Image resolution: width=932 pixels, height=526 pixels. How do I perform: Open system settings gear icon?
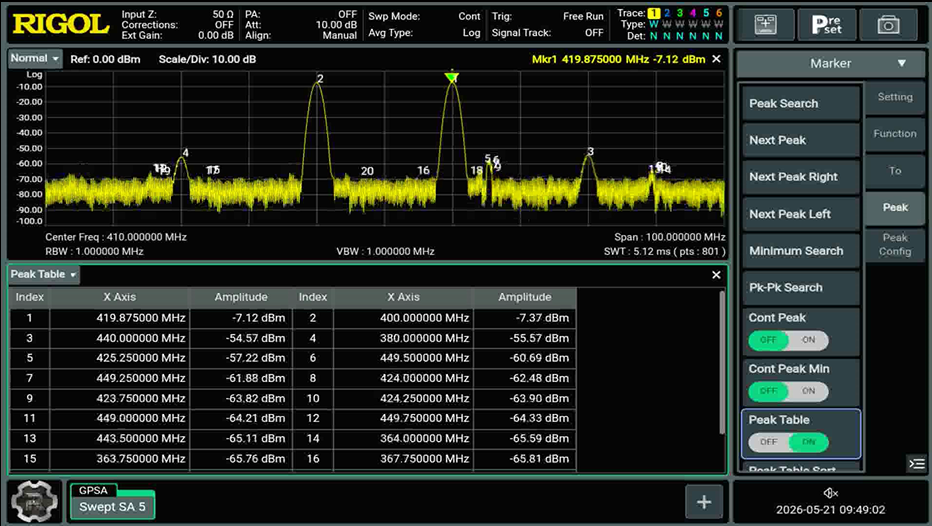click(34, 502)
